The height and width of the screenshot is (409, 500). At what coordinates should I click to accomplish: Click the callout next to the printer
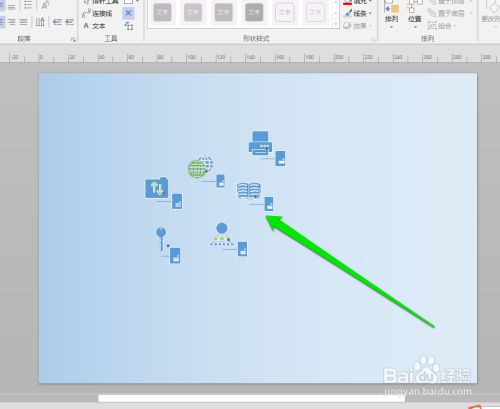pos(280,158)
